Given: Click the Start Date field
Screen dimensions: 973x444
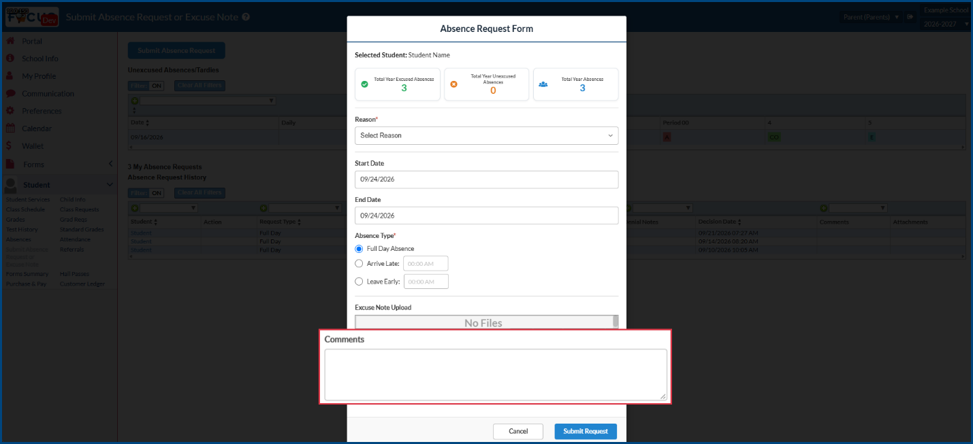Looking at the screenshot, I should click(x=486, y=179).
